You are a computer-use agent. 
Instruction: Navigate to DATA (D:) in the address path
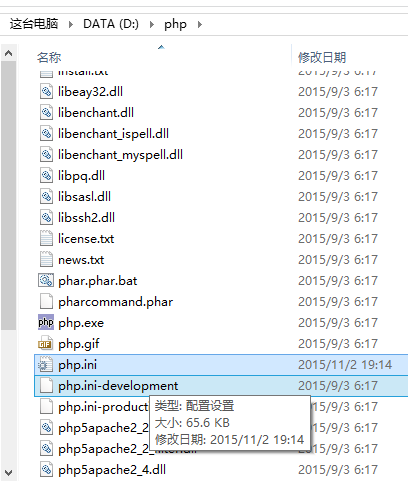111,24
